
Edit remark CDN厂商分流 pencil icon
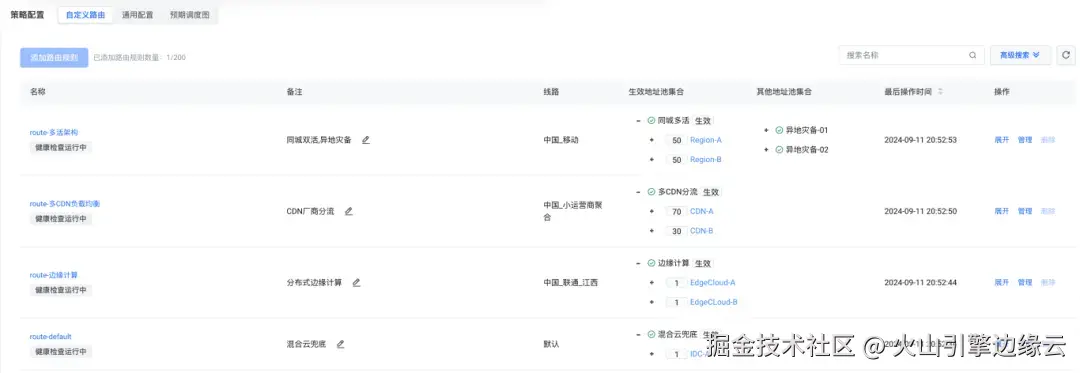click(349, 211)
